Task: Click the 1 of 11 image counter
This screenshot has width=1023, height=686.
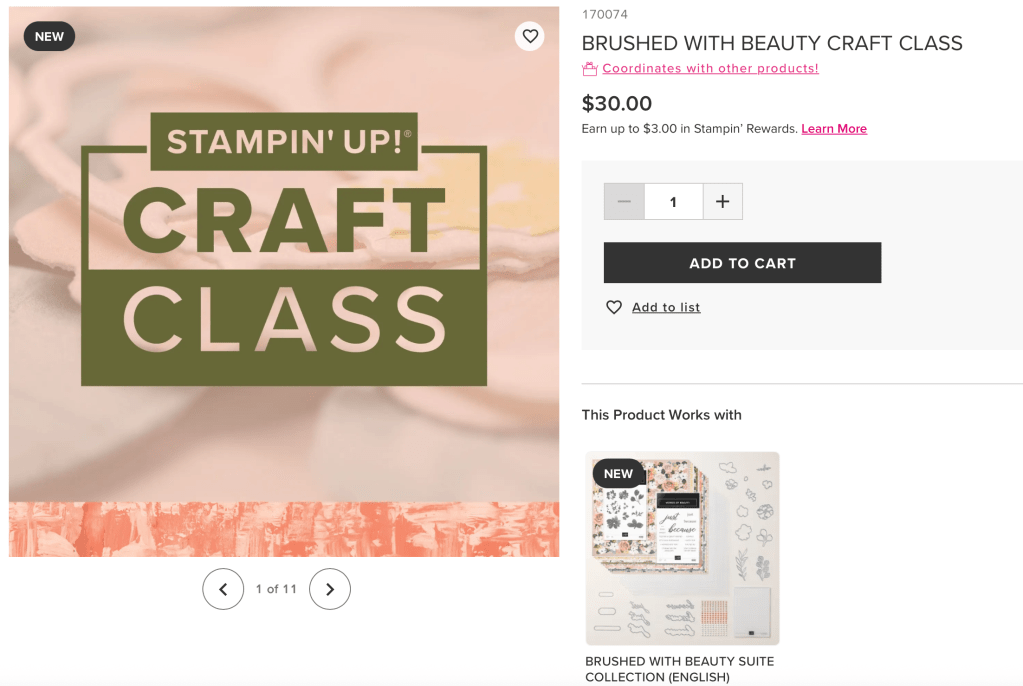Action: [x=276, y=589]
